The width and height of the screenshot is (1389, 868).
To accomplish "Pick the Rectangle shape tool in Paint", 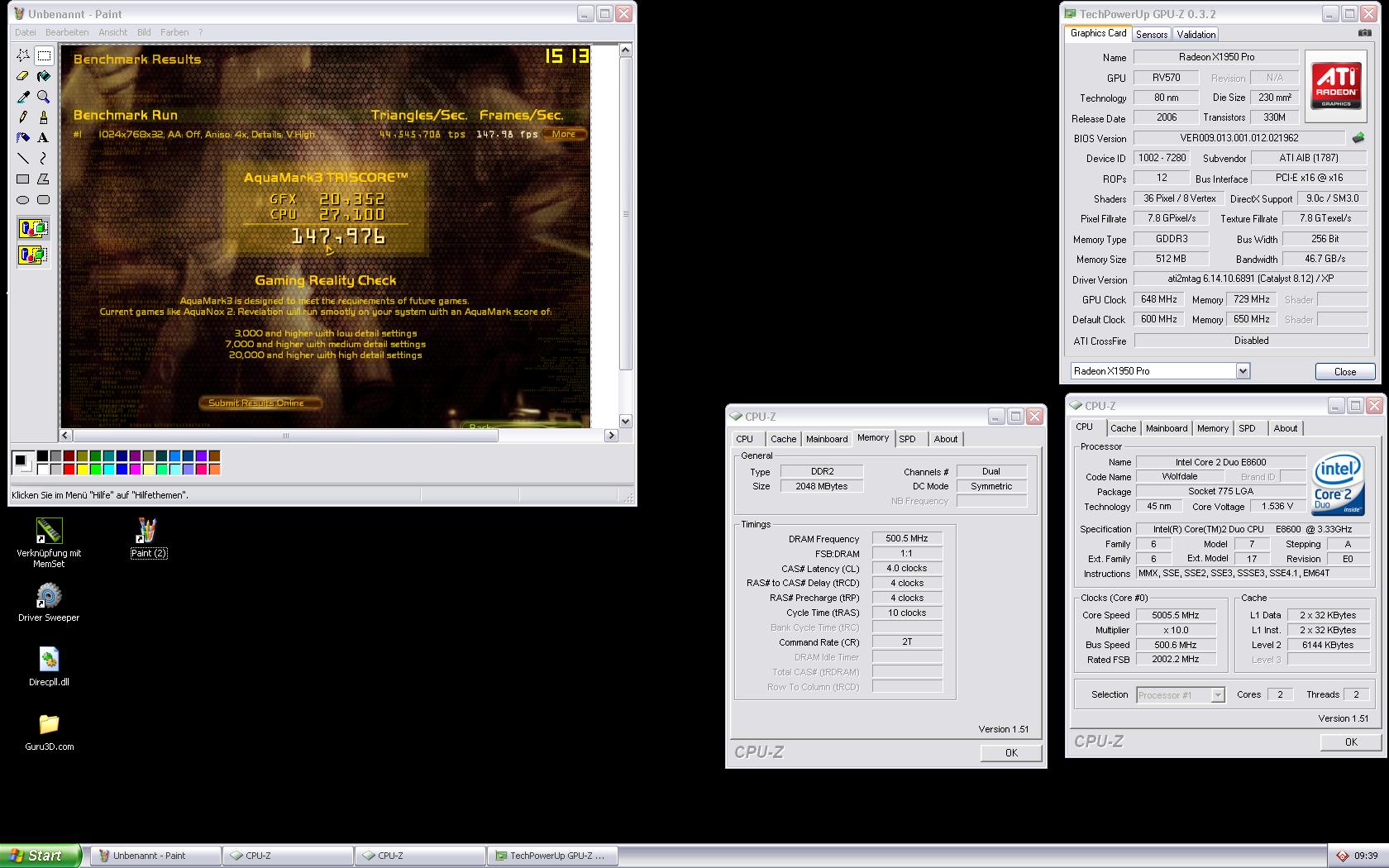I will 23,179.
